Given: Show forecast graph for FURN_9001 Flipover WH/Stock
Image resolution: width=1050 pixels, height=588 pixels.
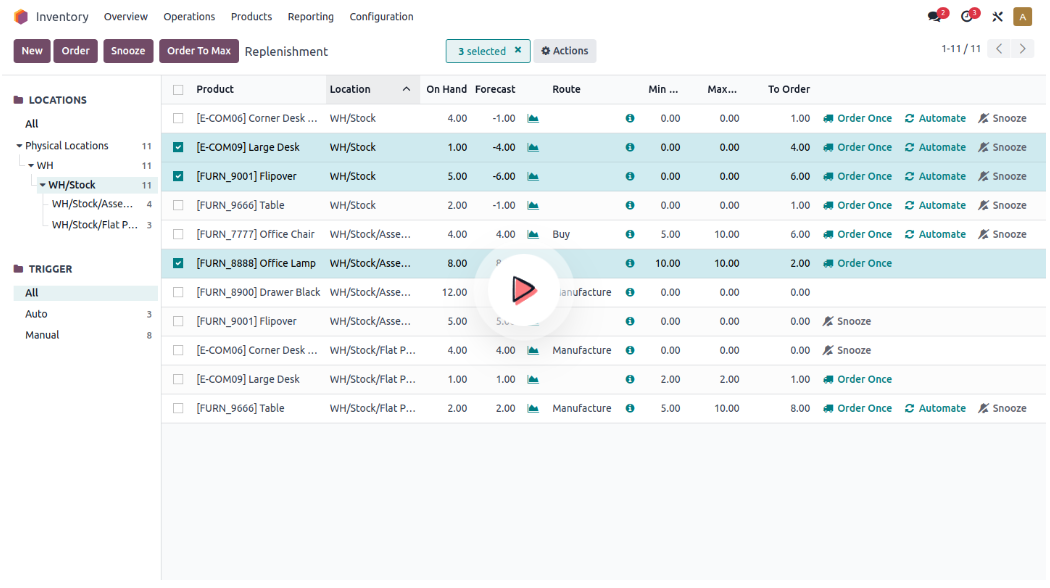Looking at the screenshot, I should click(x=533, y=177).
